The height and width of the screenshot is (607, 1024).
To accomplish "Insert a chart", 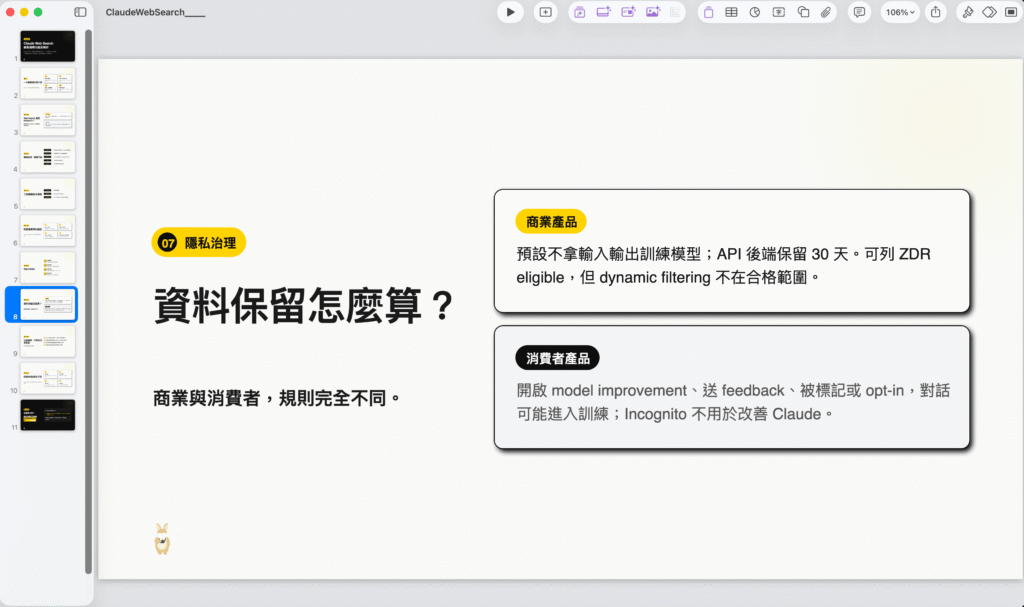I will [755, 12].
